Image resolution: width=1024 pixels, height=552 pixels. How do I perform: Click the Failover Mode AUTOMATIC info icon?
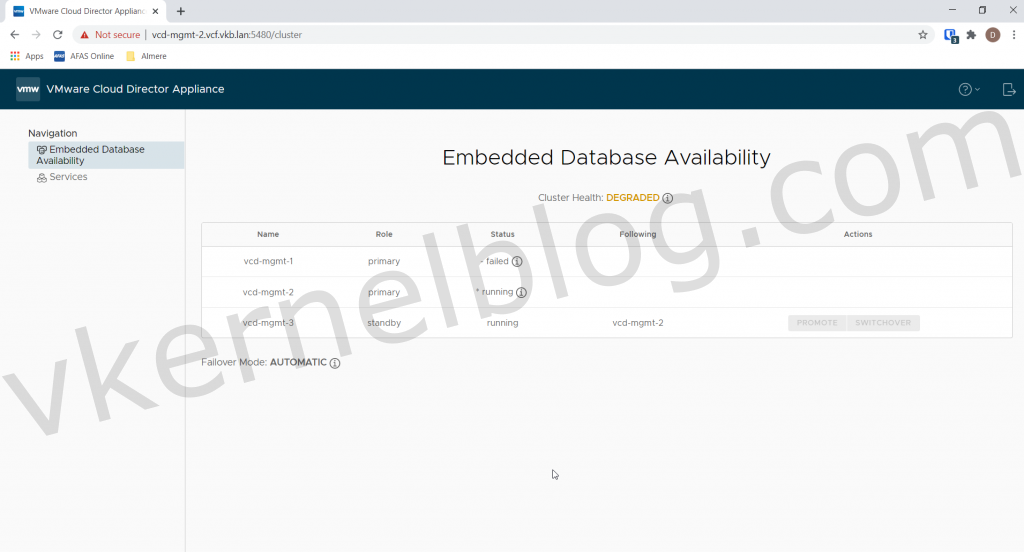tap(335, 363)
